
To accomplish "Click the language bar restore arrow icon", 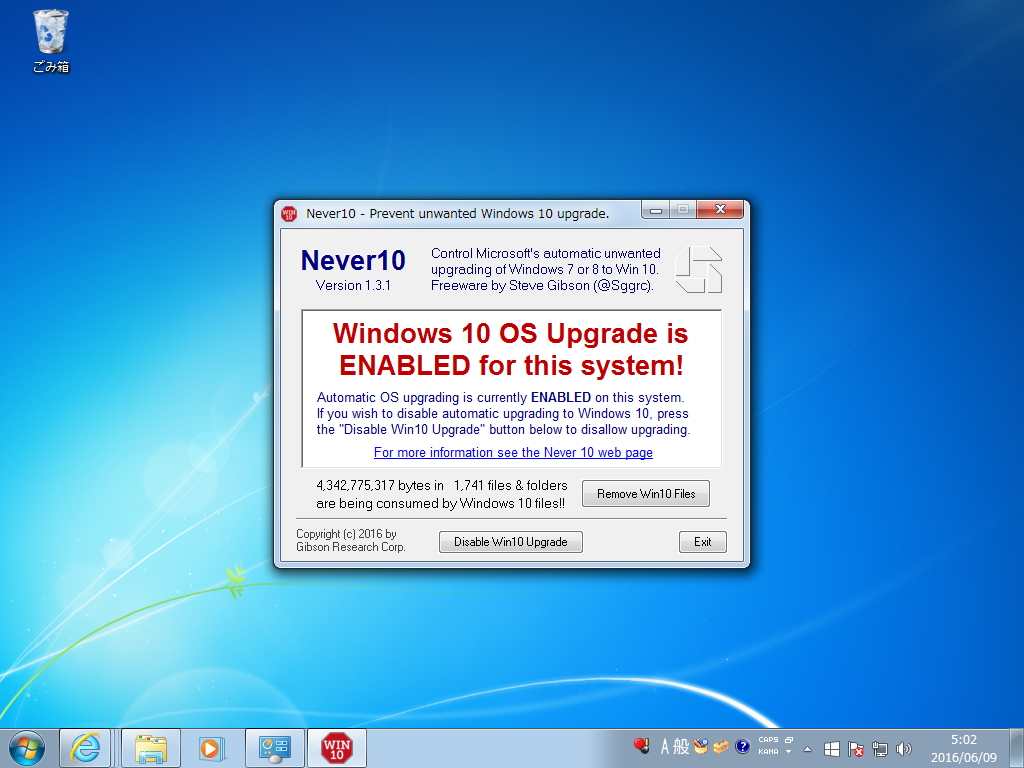I will (788, 740).
